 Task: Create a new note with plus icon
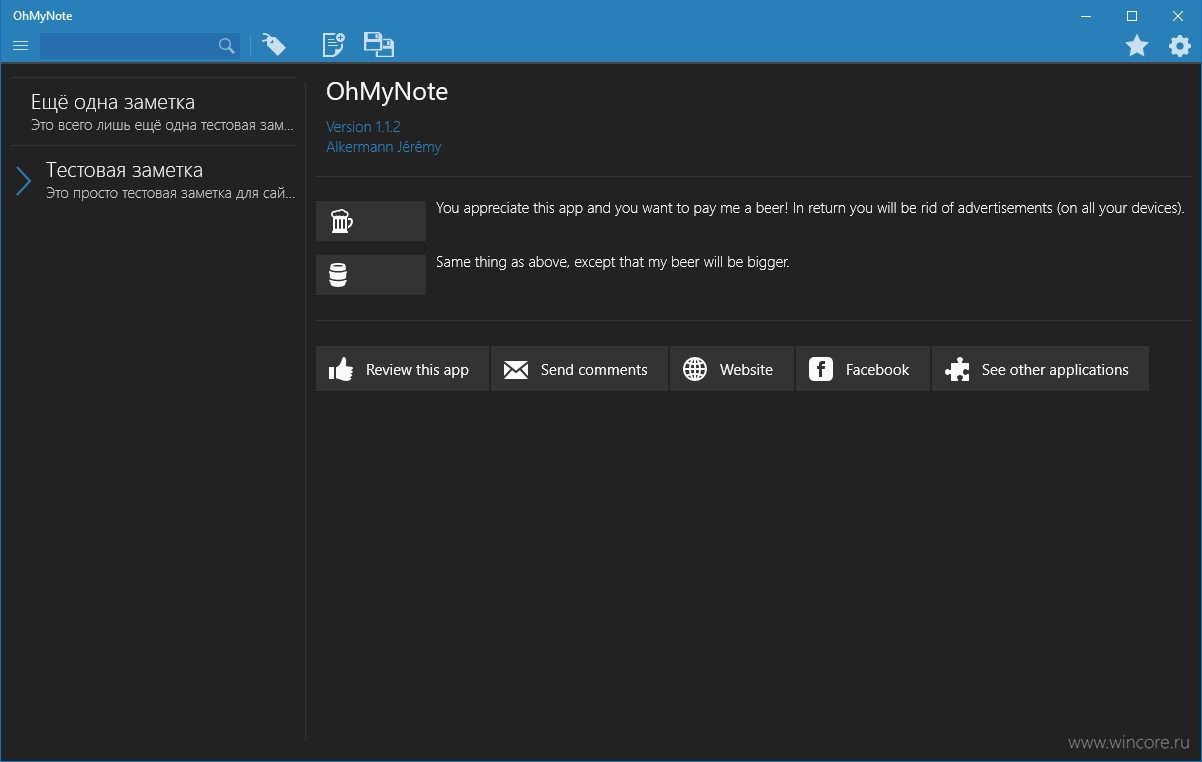[x=333, y=45]
